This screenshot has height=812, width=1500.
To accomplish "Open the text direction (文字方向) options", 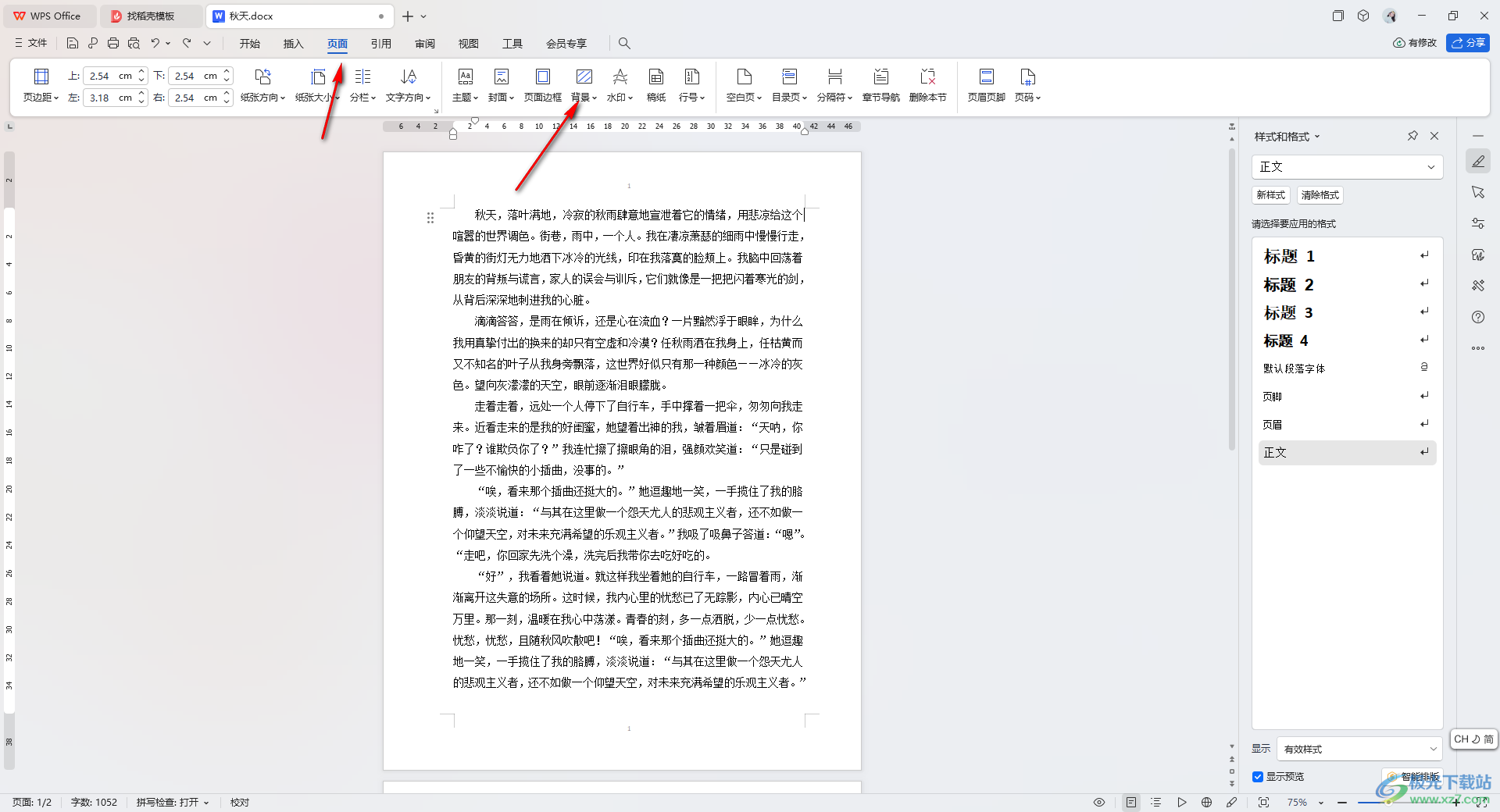I will tap(408, 85).
